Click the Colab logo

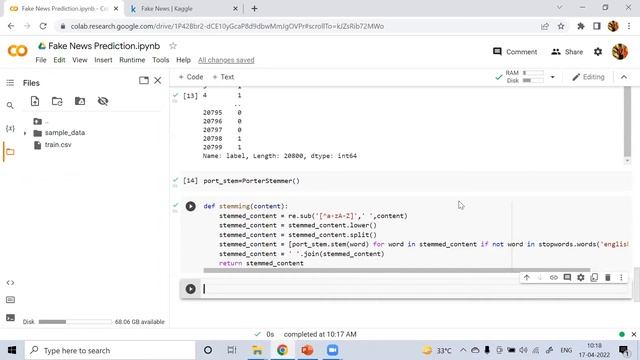pyautogui.click(x=18, y=51)
